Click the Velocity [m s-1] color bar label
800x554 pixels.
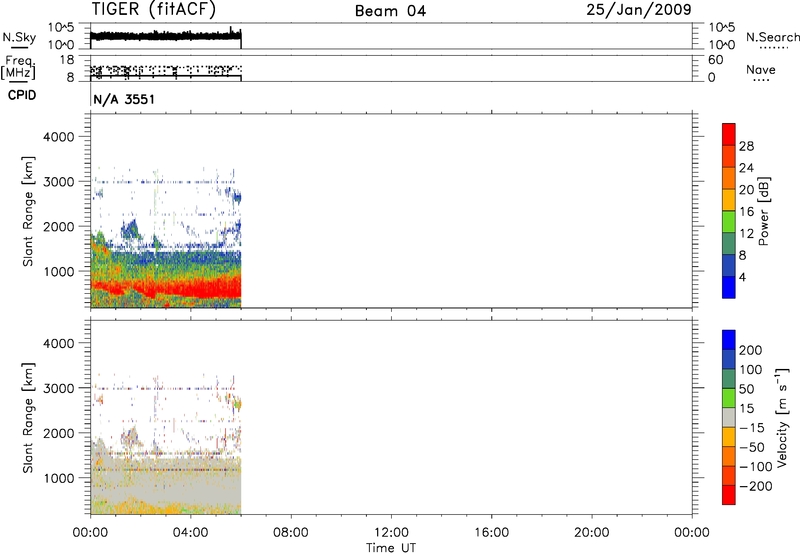pos(782,417)
